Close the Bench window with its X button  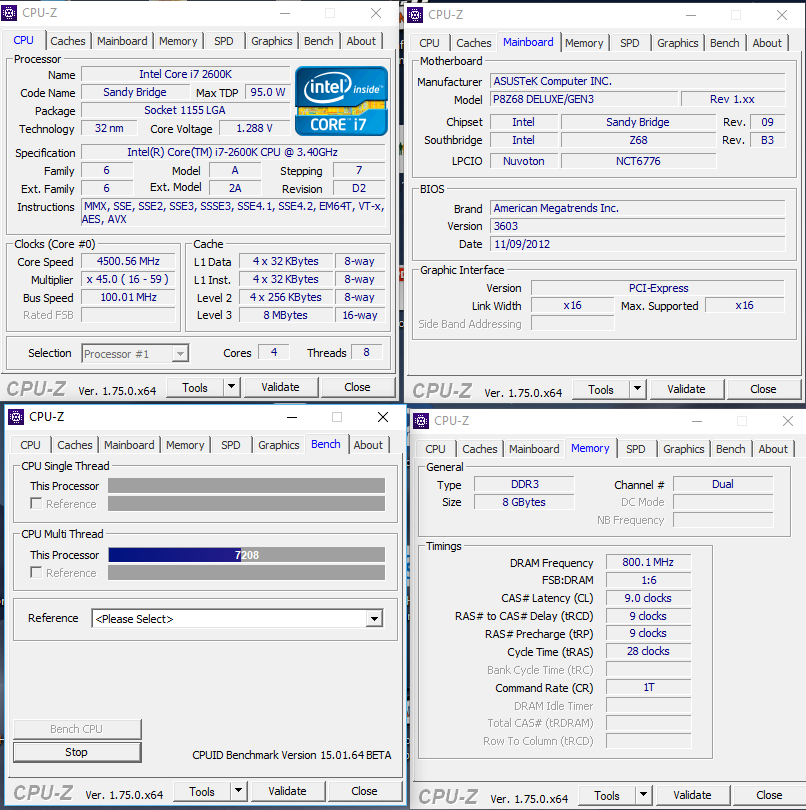pyautogui.click(x=383, y=417)
